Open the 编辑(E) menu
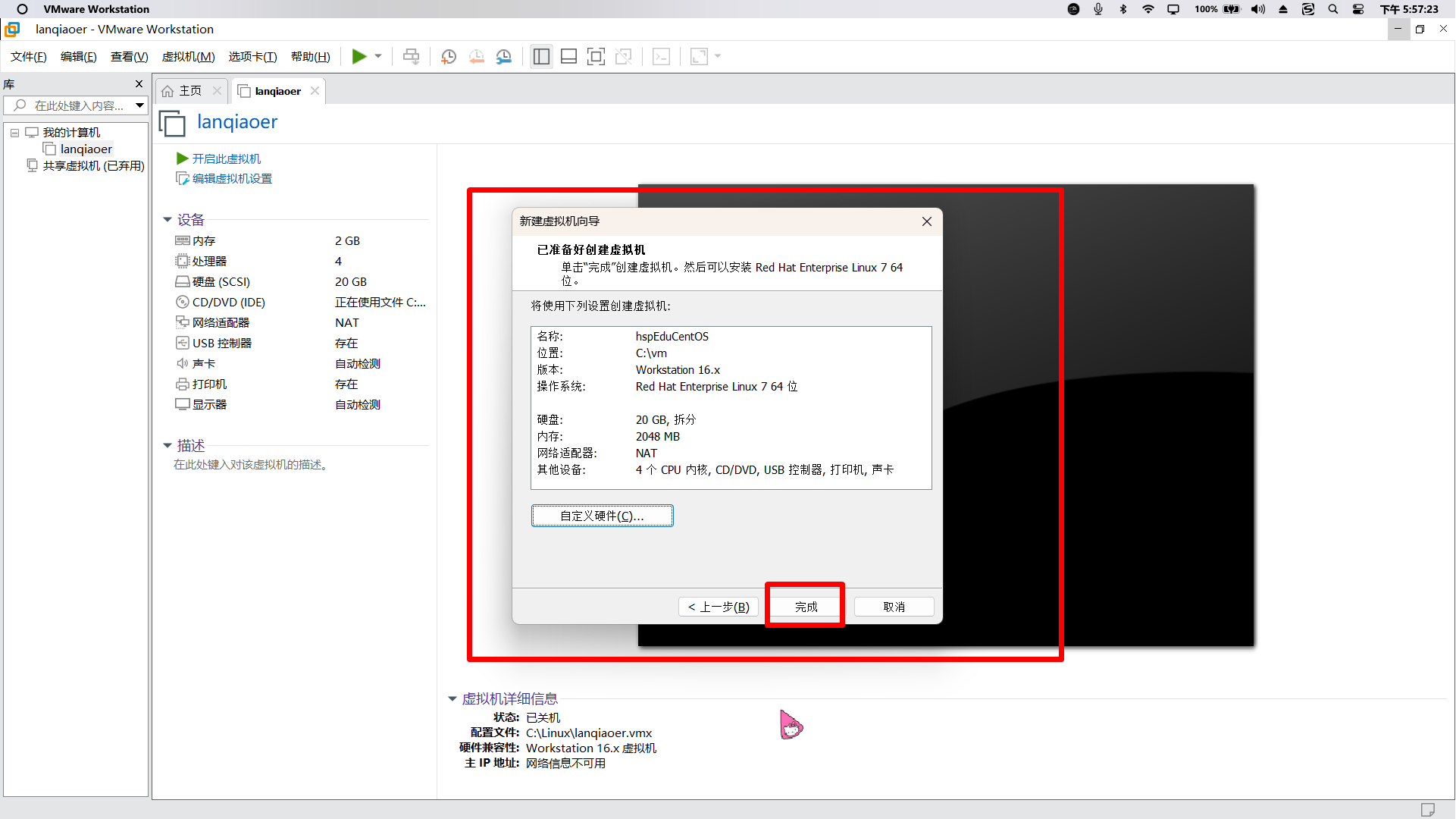Screen dimensions: 1456x819 [79, 57]
